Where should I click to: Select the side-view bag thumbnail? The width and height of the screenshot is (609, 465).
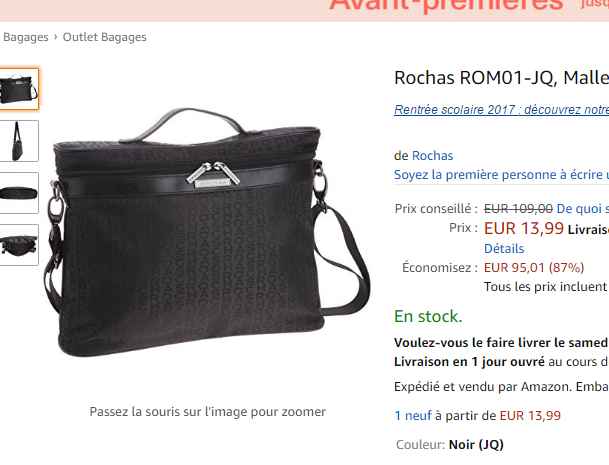pyautogui.click(x=19, y=141)
